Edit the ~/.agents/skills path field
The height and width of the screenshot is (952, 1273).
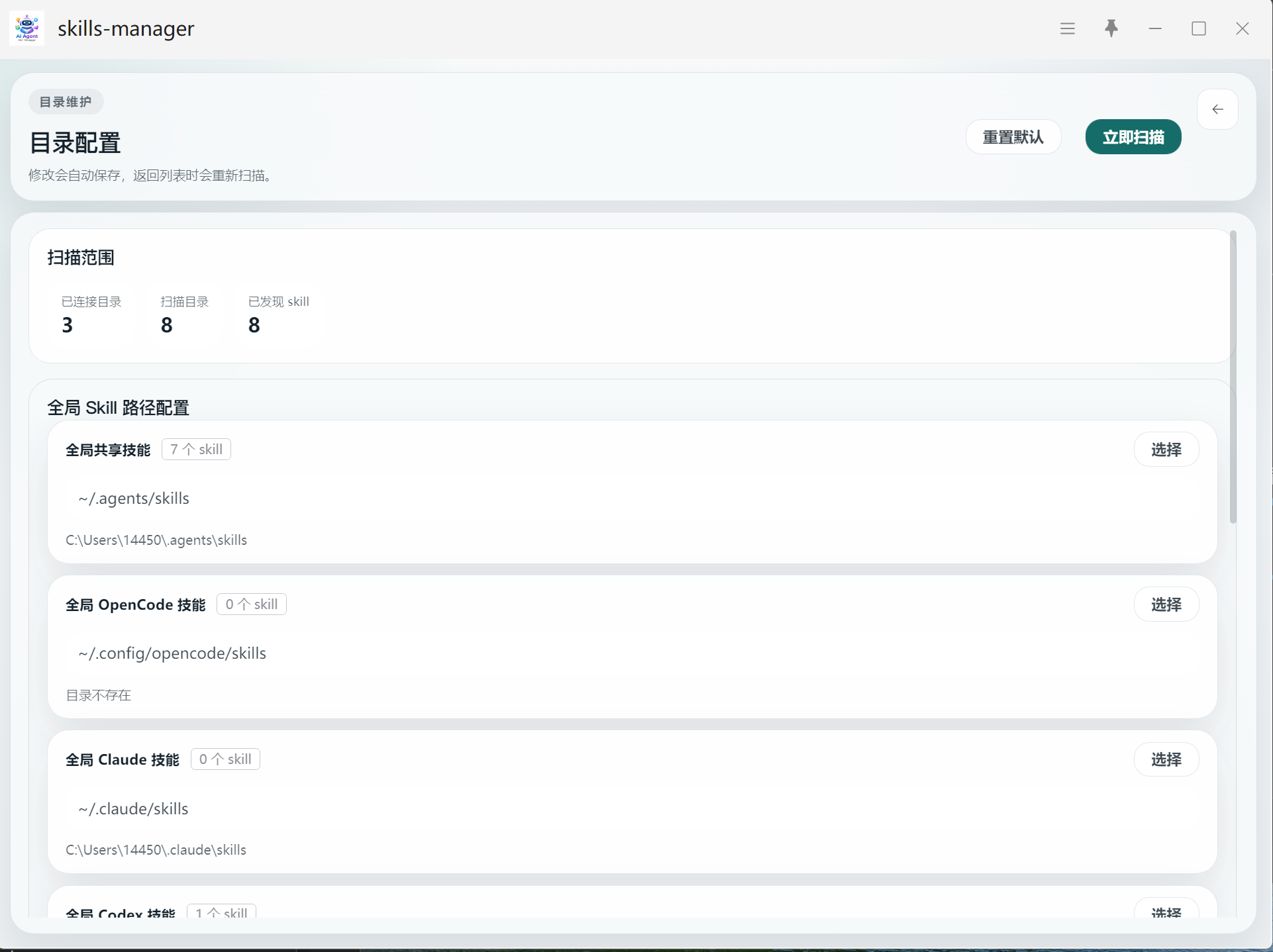[x=632, y=499]
